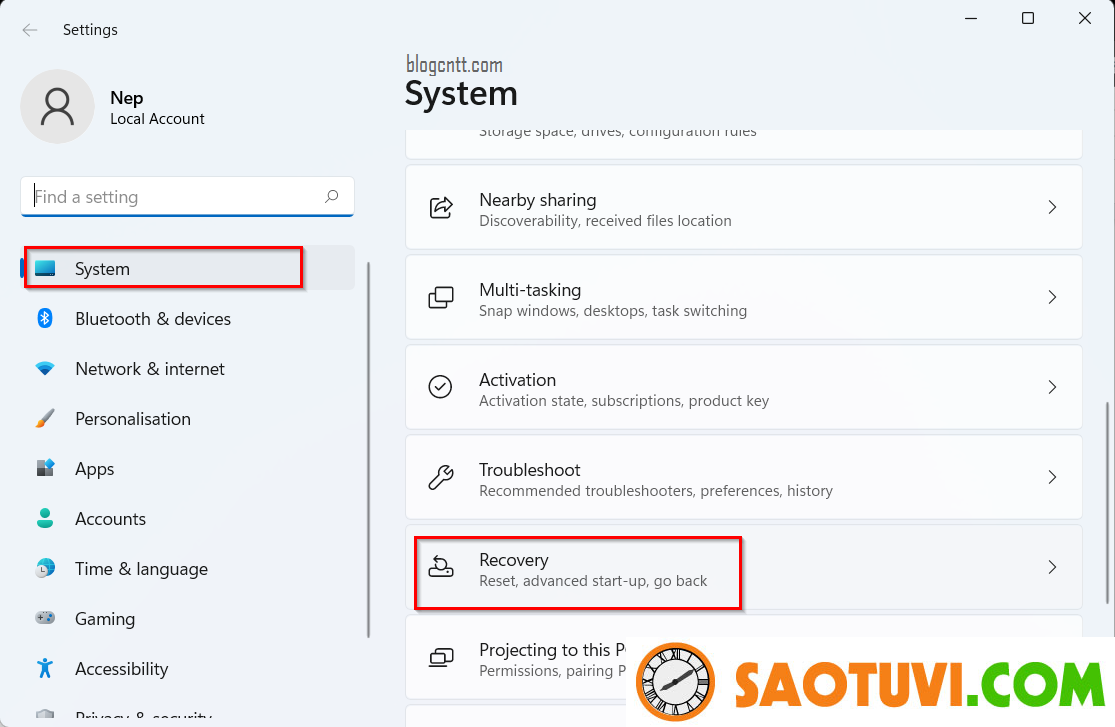Open the Gaming settings category
This screenshot has width=1115, height=727.
[105, 619]
